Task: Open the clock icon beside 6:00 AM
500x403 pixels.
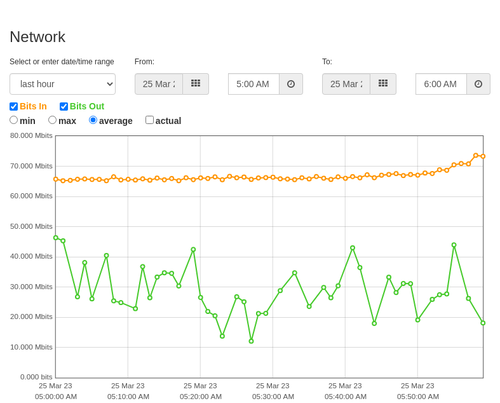Action: pyautogui.click(x=478, y=84)
